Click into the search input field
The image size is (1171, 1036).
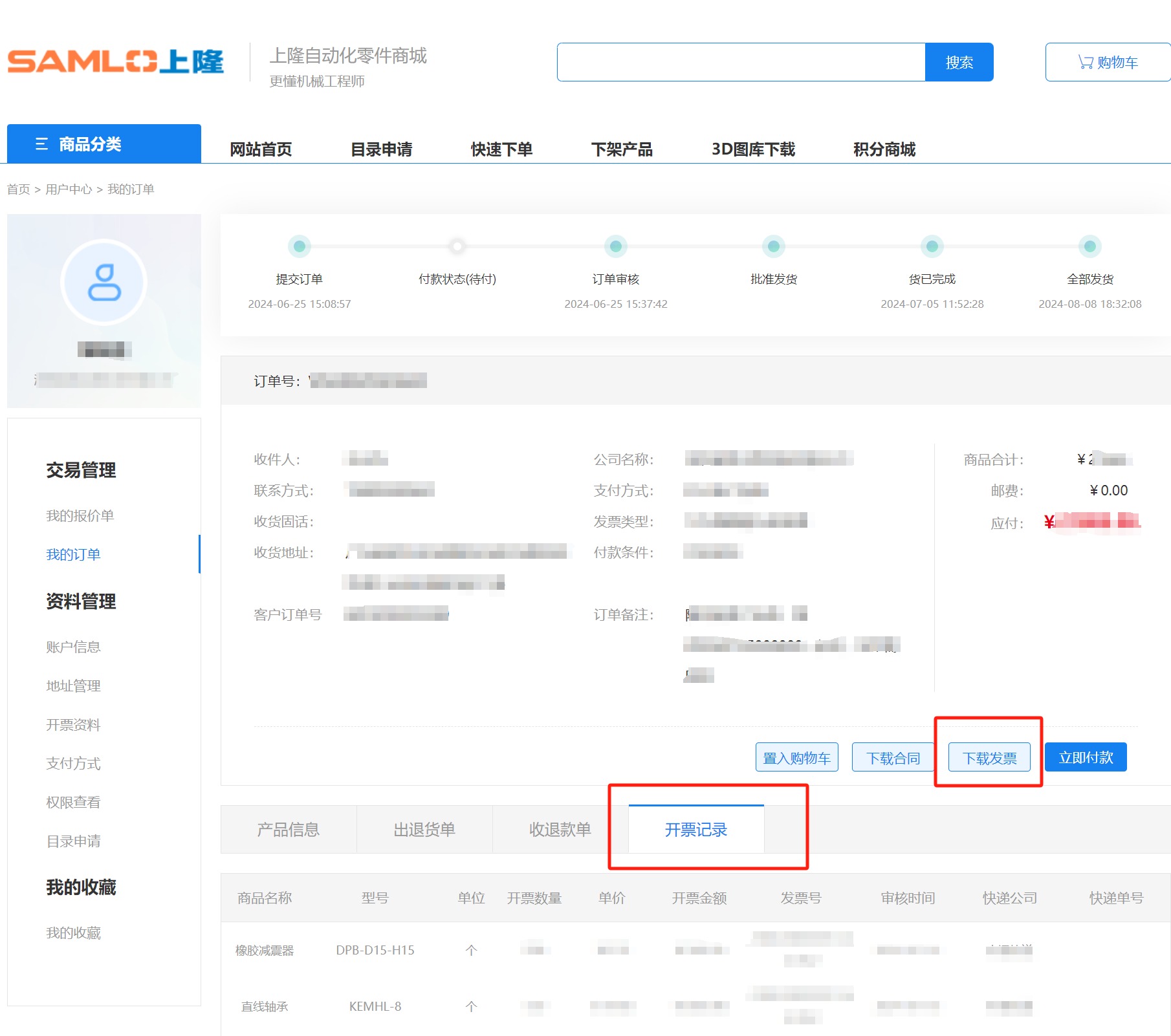point(741,62)
